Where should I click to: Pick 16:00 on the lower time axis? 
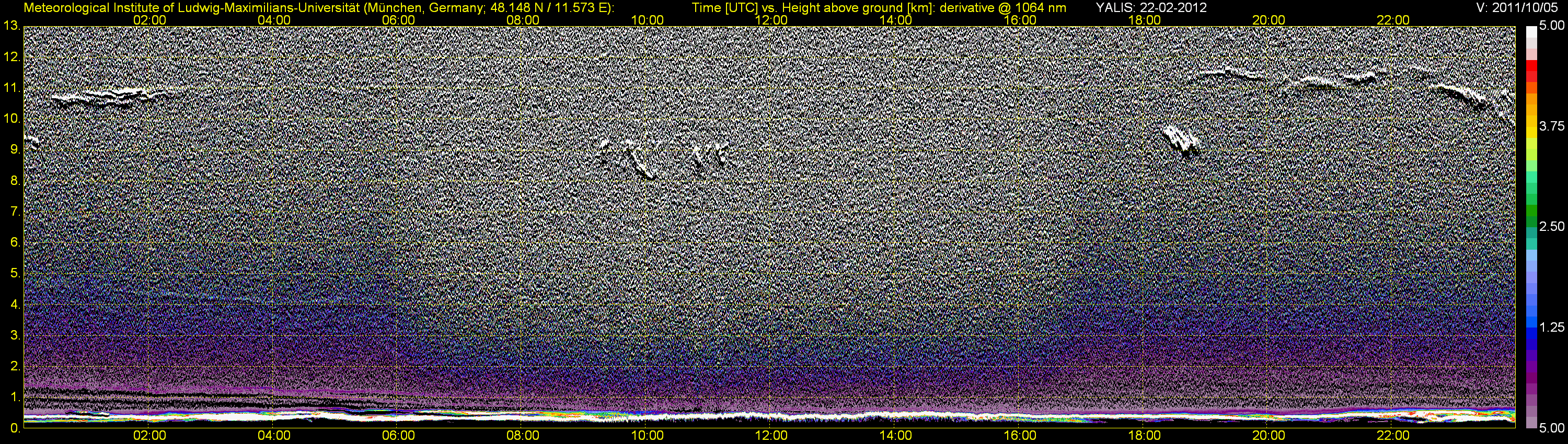pos(1020,436)
